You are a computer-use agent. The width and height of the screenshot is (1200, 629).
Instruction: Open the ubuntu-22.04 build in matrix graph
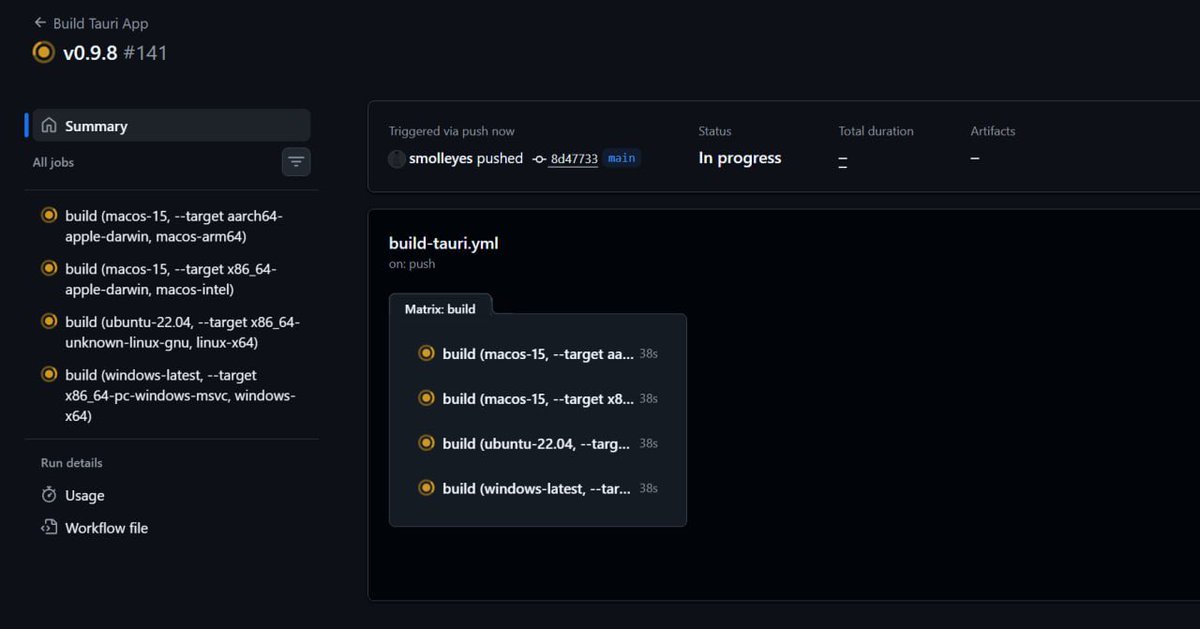click(538, 443)
